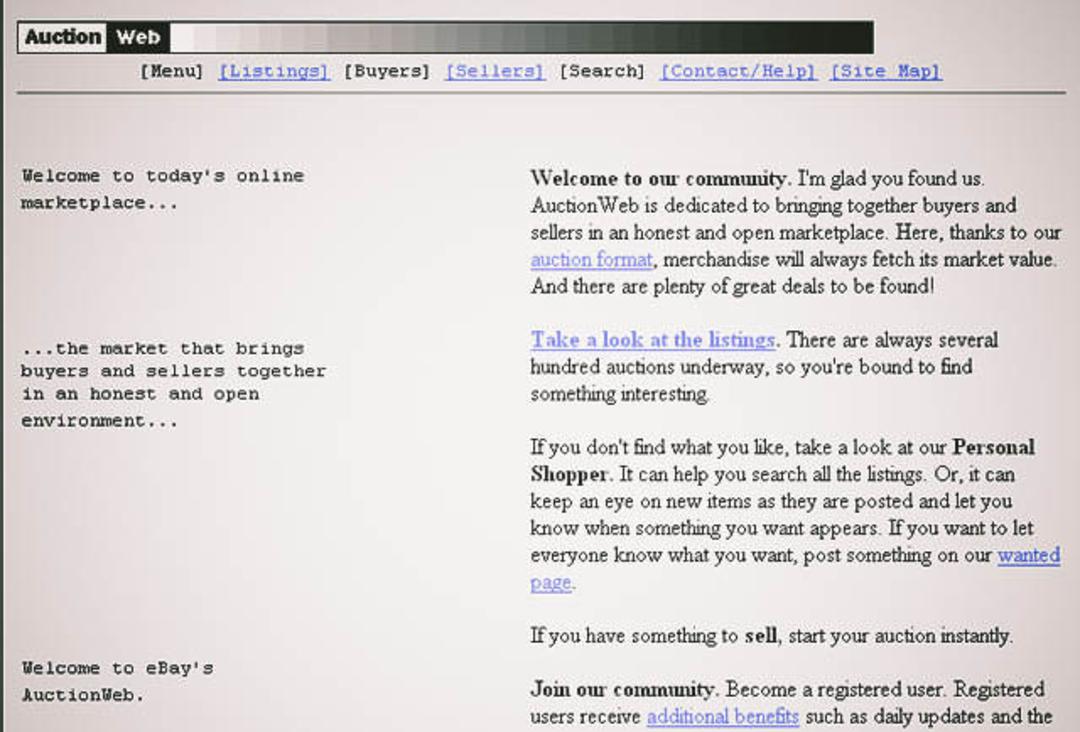Screen dimensions: 1080x732
Task: Click the gradient header bar beside the logo
Action: (x=522, y=37)
